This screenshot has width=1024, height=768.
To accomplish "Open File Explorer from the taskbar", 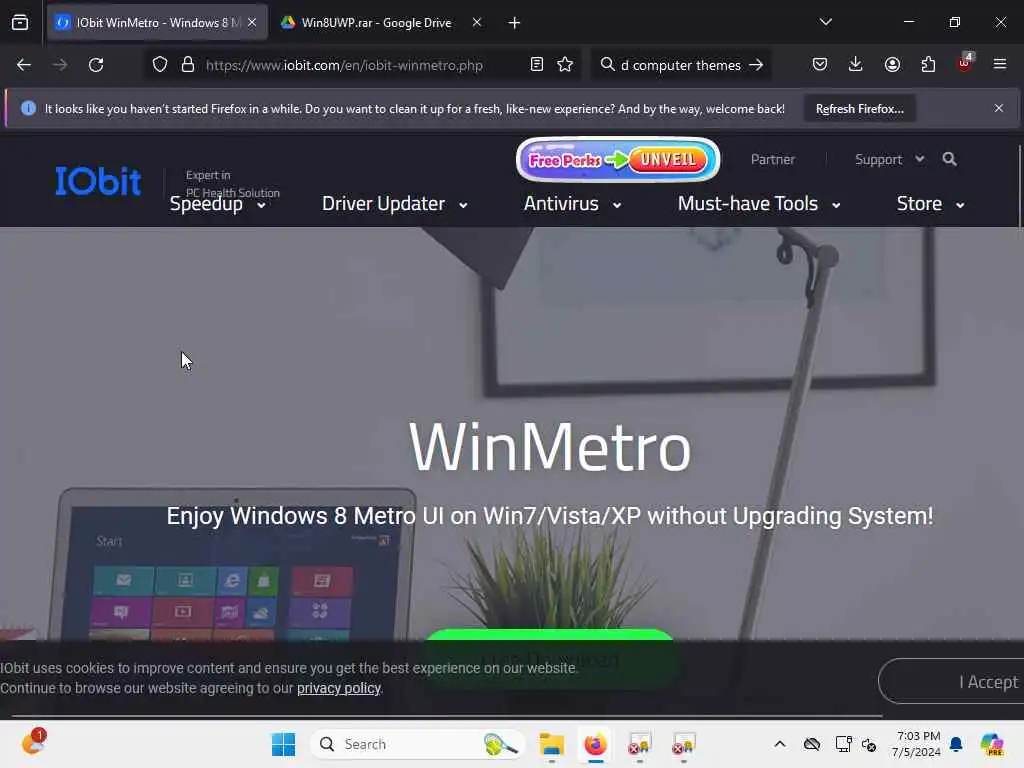I will 552,744.
